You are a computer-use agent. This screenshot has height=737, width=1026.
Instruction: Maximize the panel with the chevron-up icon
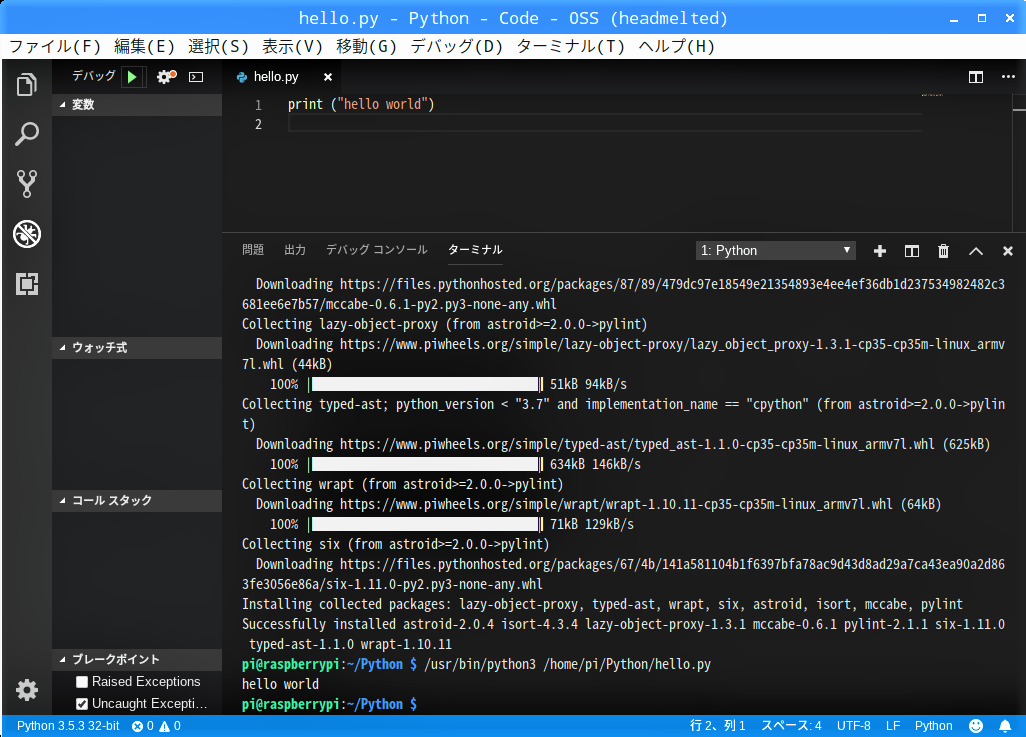976,251
